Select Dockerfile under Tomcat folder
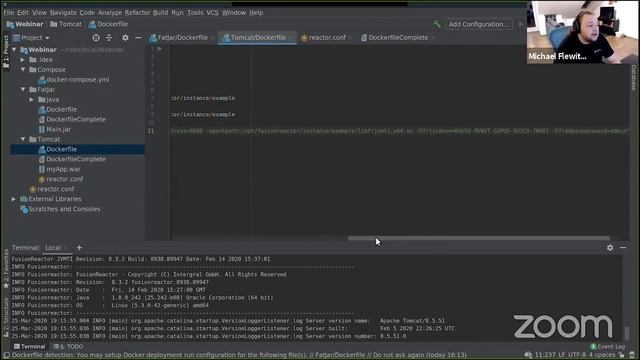The height and width of the screenshot is (360, 640). pos(58,149)
